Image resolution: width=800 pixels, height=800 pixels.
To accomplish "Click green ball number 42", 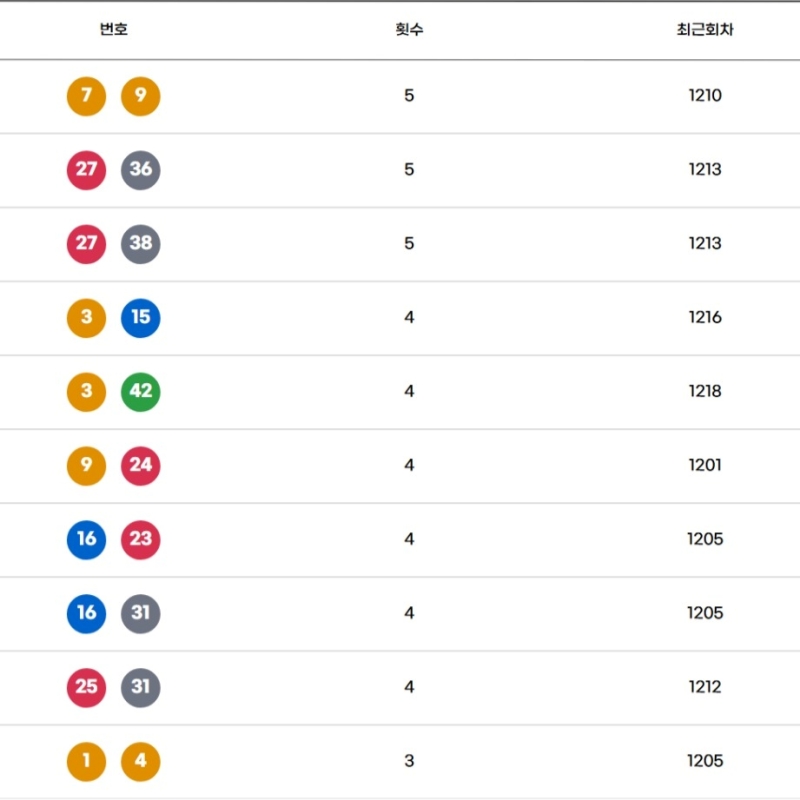I will (x=140, y=392).
